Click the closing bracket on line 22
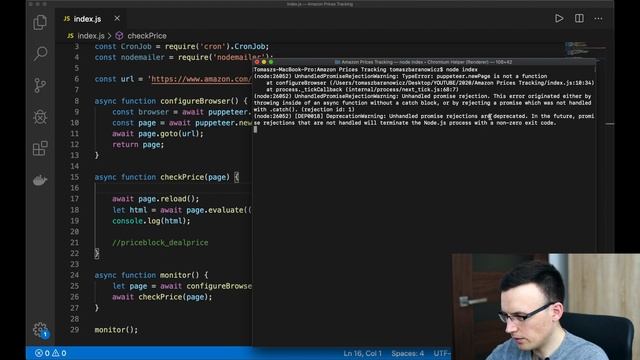The width and height of the screenshot is (640, 360). click(x=97, y=253)
